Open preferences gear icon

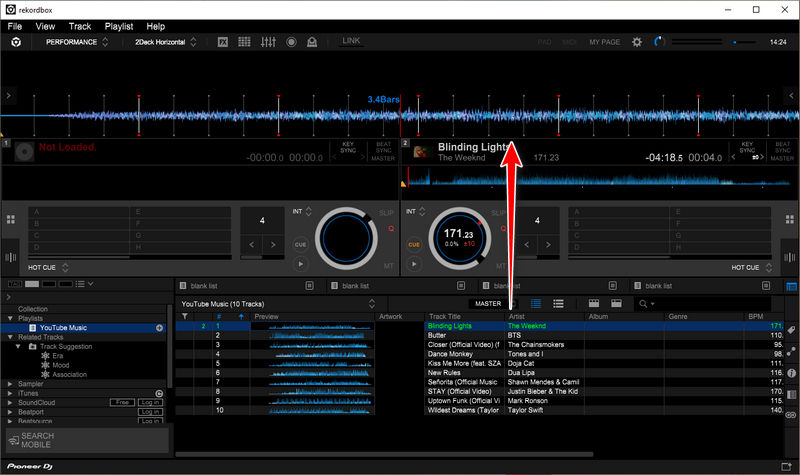click(x=637, y=42)
